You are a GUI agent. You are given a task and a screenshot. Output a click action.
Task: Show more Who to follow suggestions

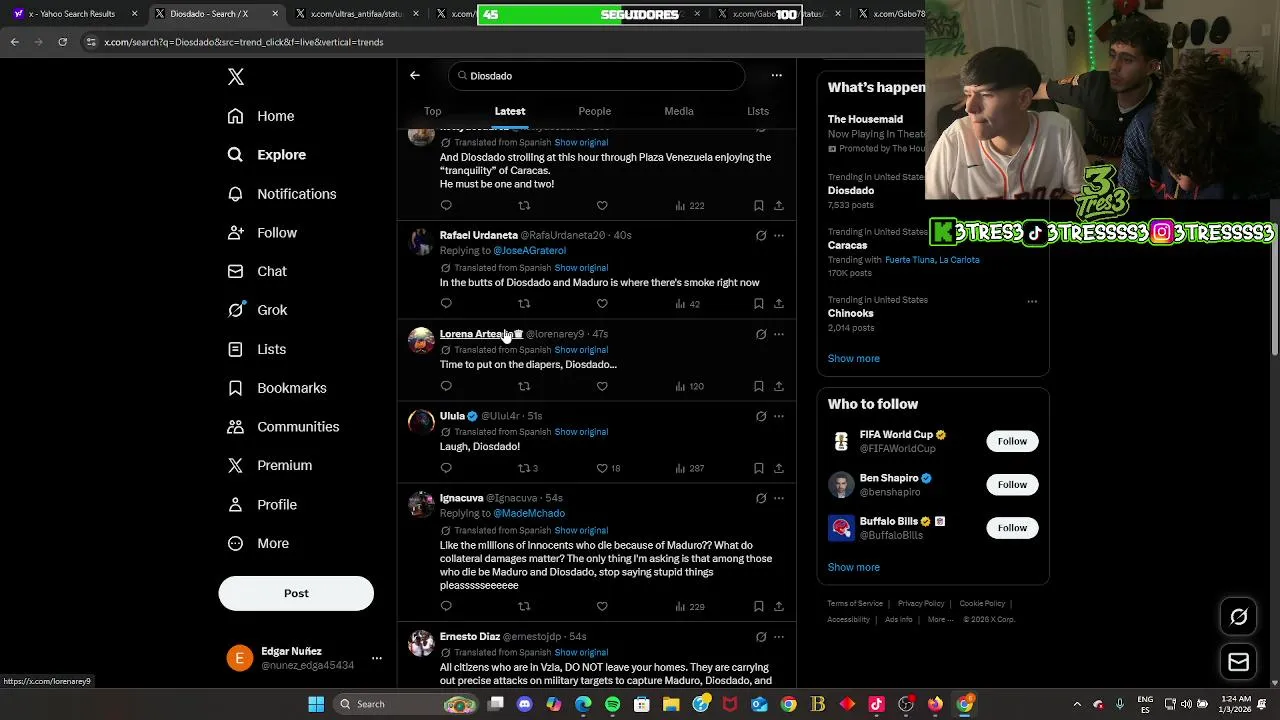tap(853, 567)
